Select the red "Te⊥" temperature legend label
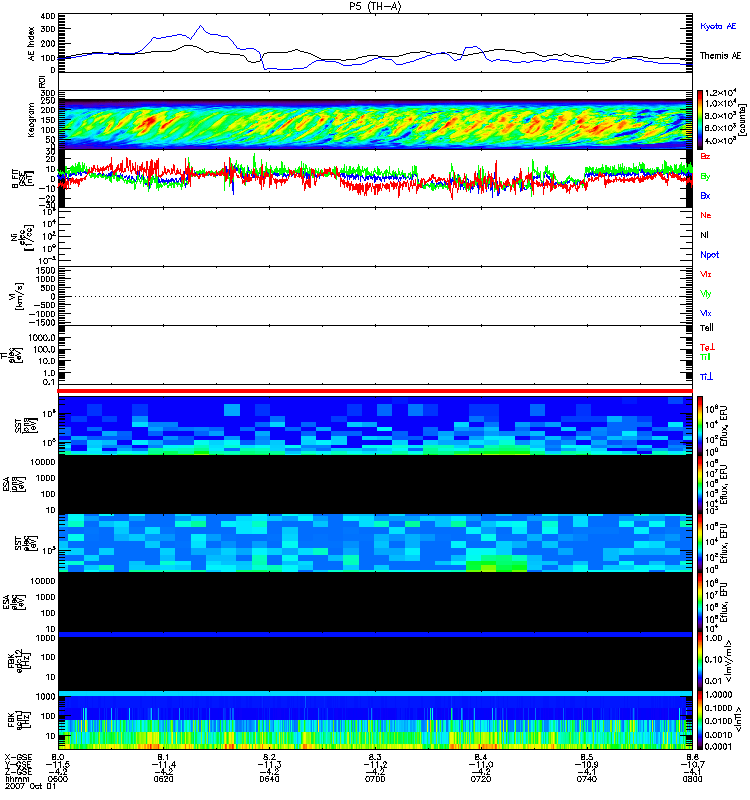The image size is (750, 800). (x=707, y=347)
